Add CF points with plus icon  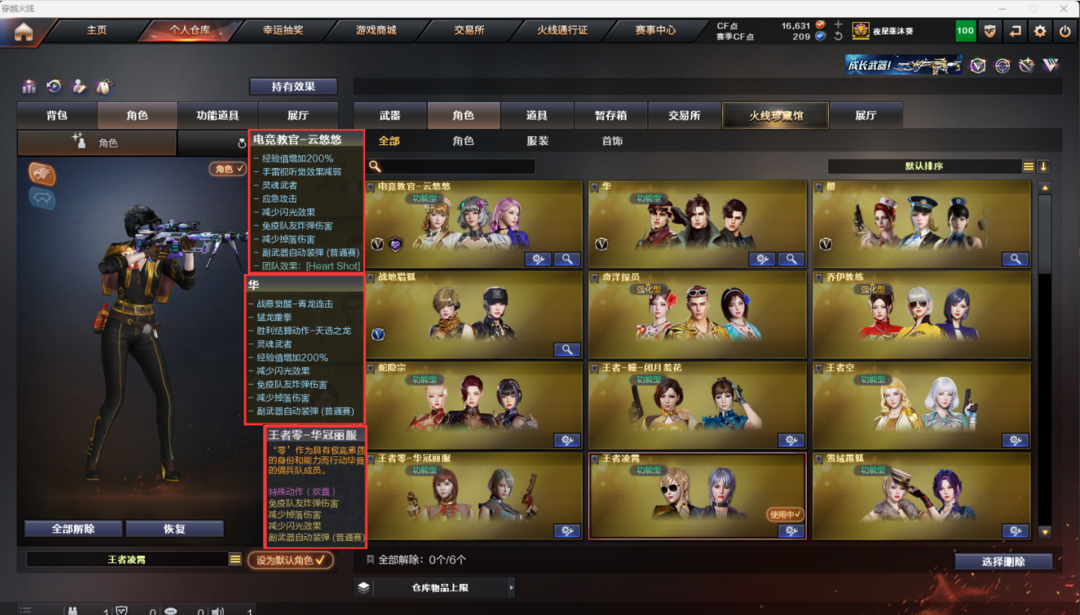pos(838,25)
